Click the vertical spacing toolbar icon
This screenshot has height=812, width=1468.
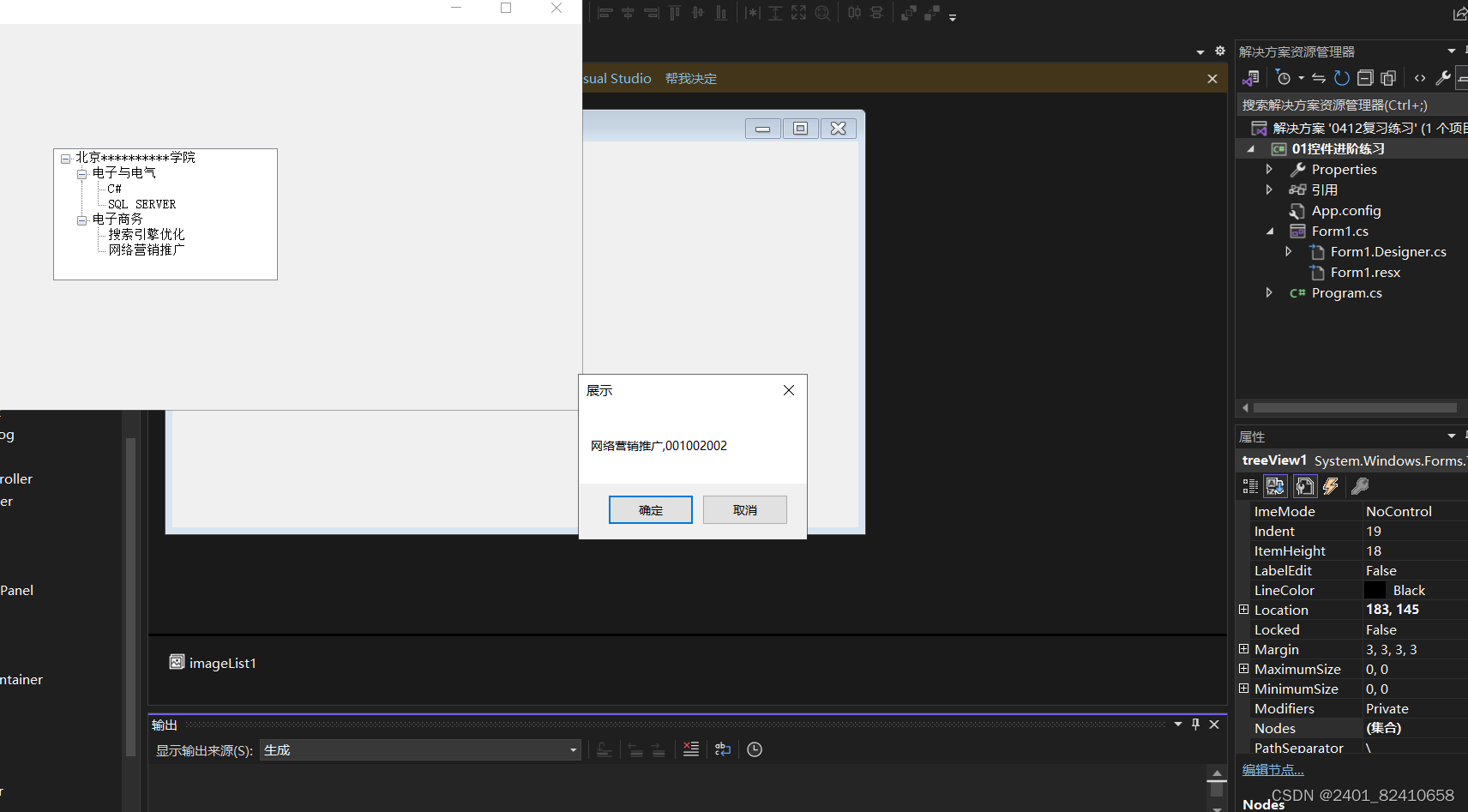(x=876, y=13)
